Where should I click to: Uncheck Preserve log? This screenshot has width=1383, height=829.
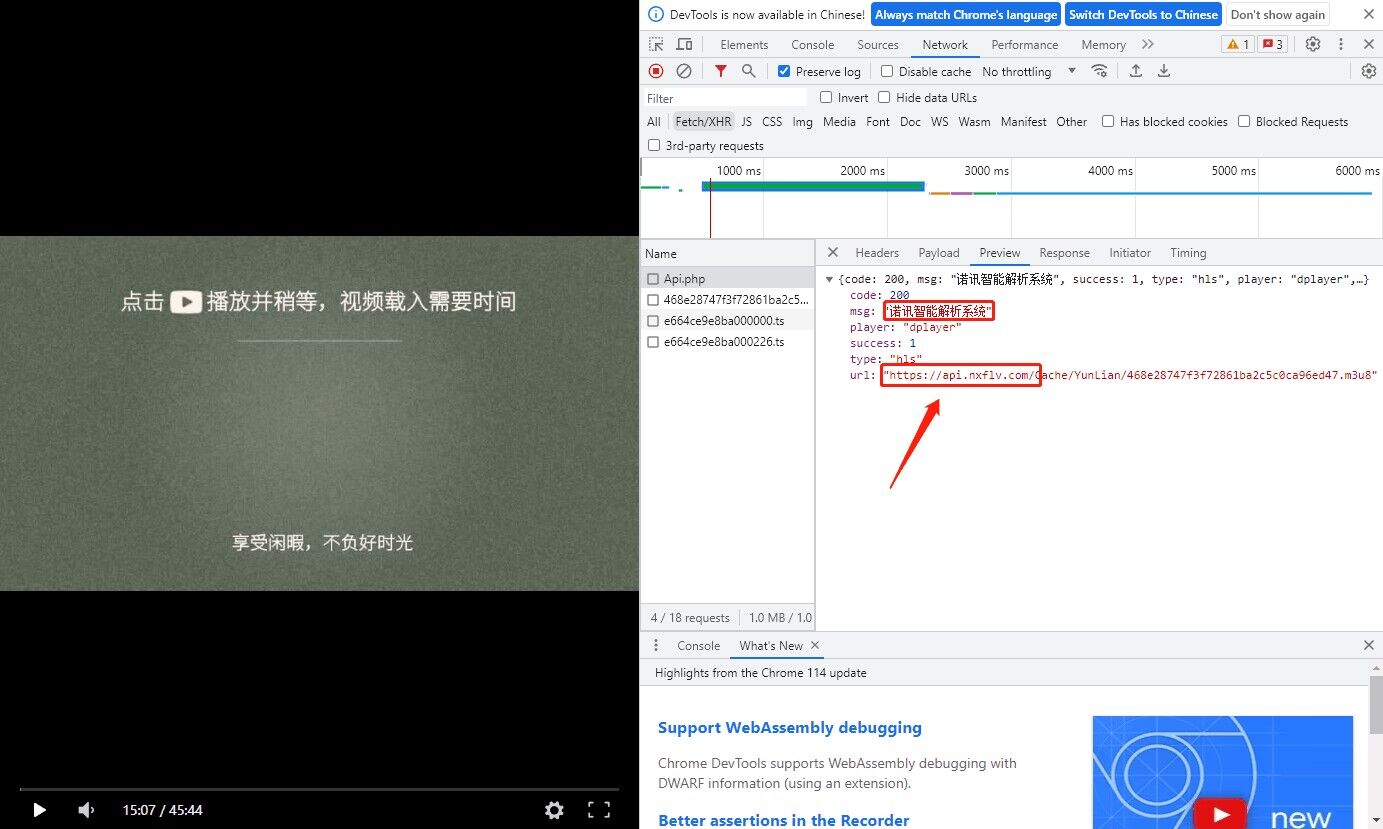point(784,71)
